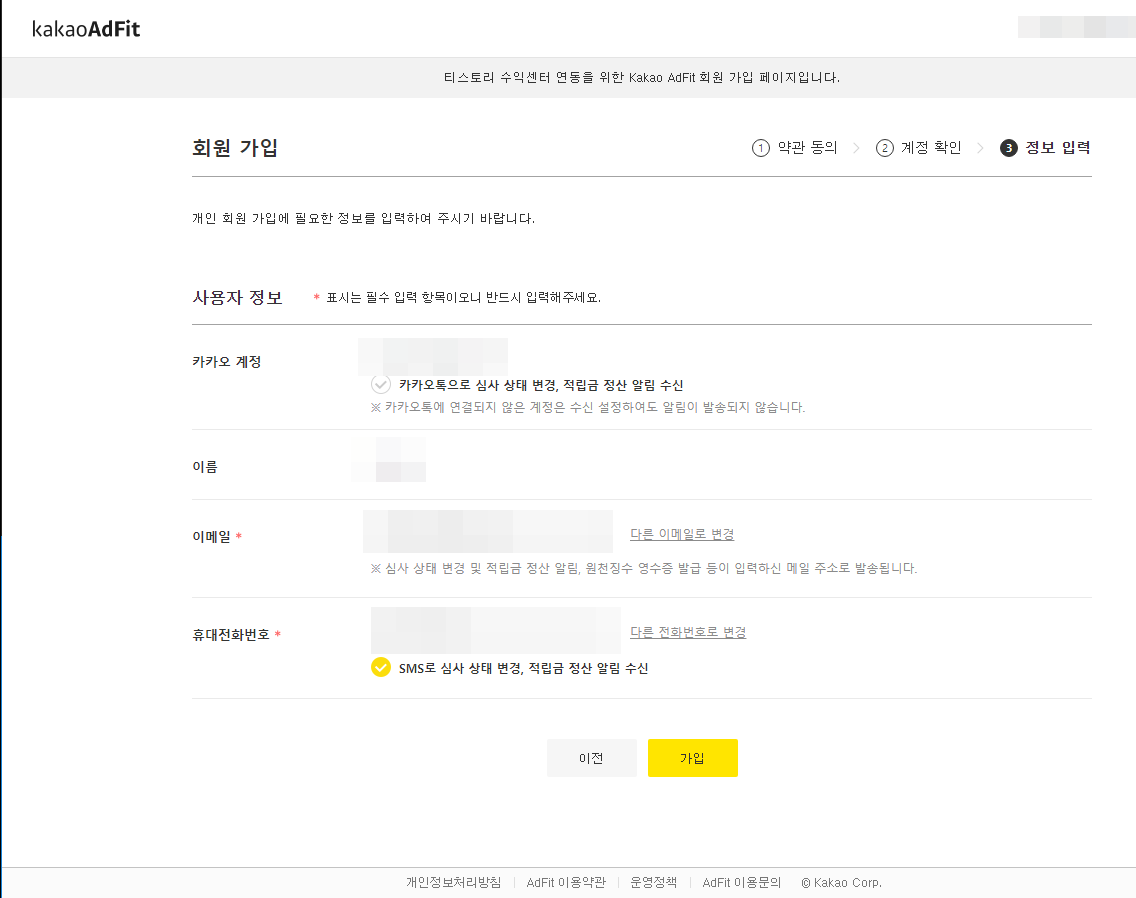The height and width of the screenshot is (898, 1136).
Task: Click the circled number 2 step icon
Action: coord(885,148)
